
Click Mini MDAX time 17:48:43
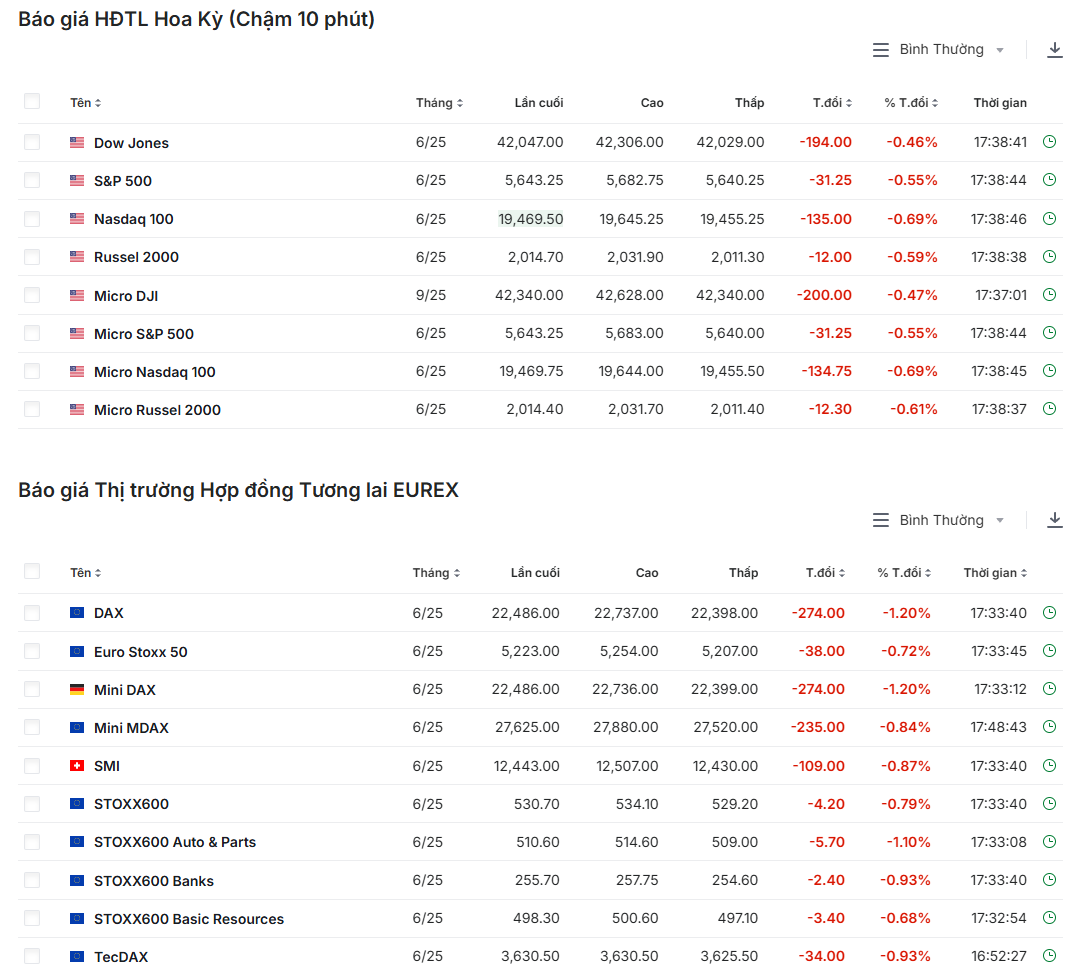point(999,727)
